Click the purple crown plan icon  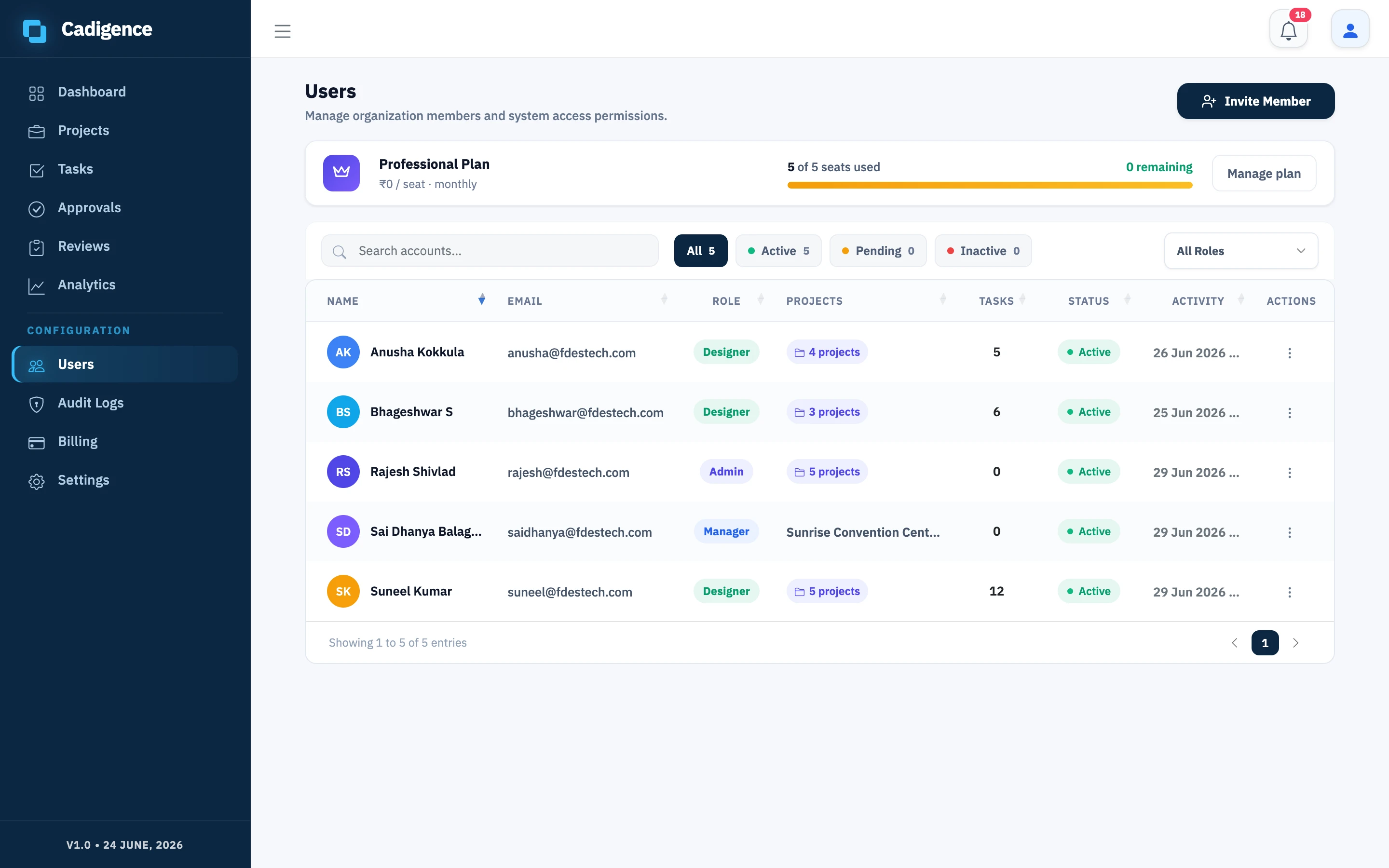[341, 173]
